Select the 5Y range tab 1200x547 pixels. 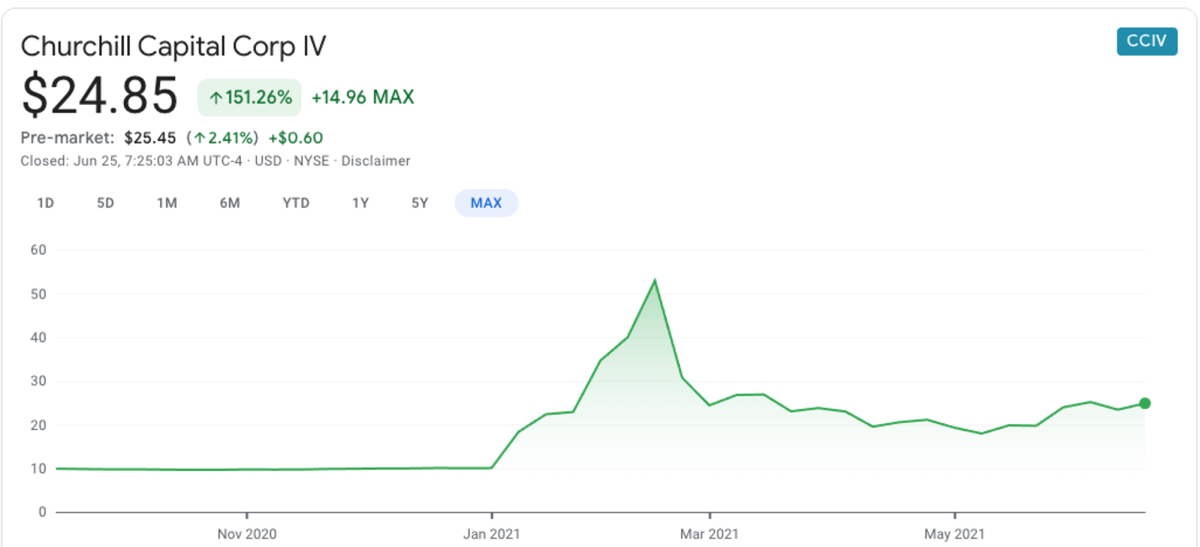click(x=420, y=203)
